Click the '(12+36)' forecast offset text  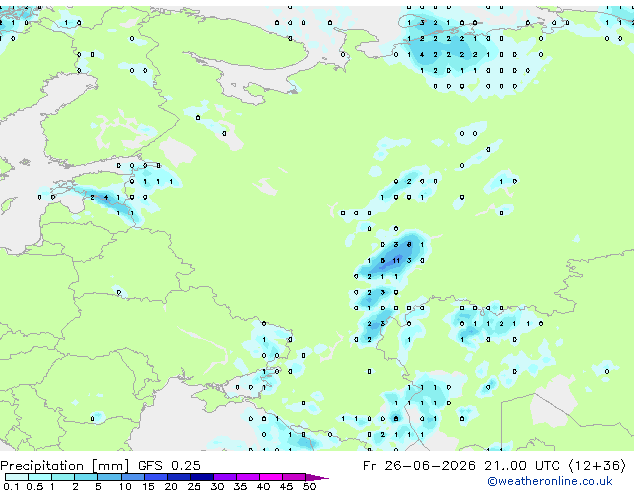[x=597, y=466]
